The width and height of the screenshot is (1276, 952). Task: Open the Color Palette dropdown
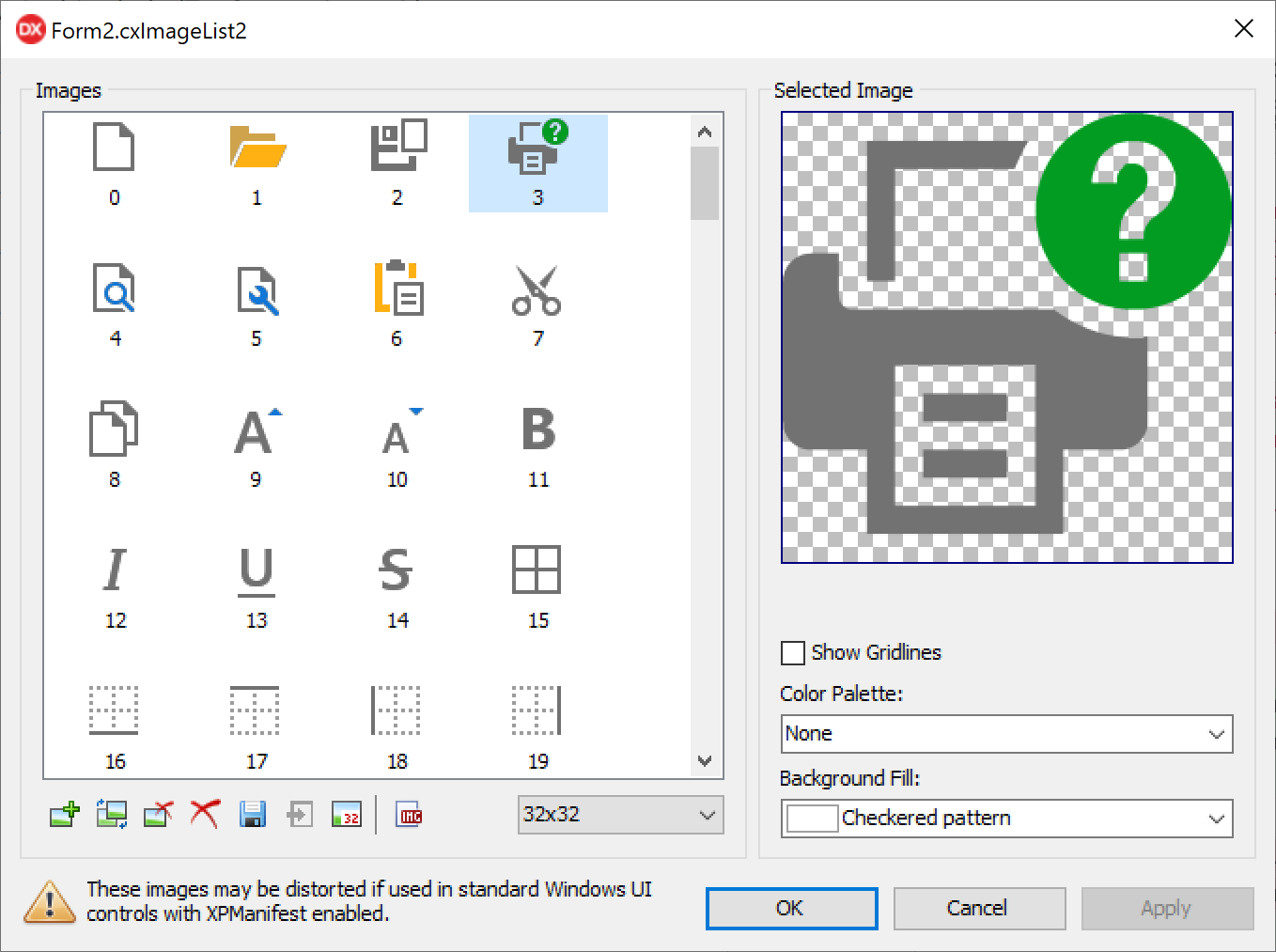(x=1006, y=734)
